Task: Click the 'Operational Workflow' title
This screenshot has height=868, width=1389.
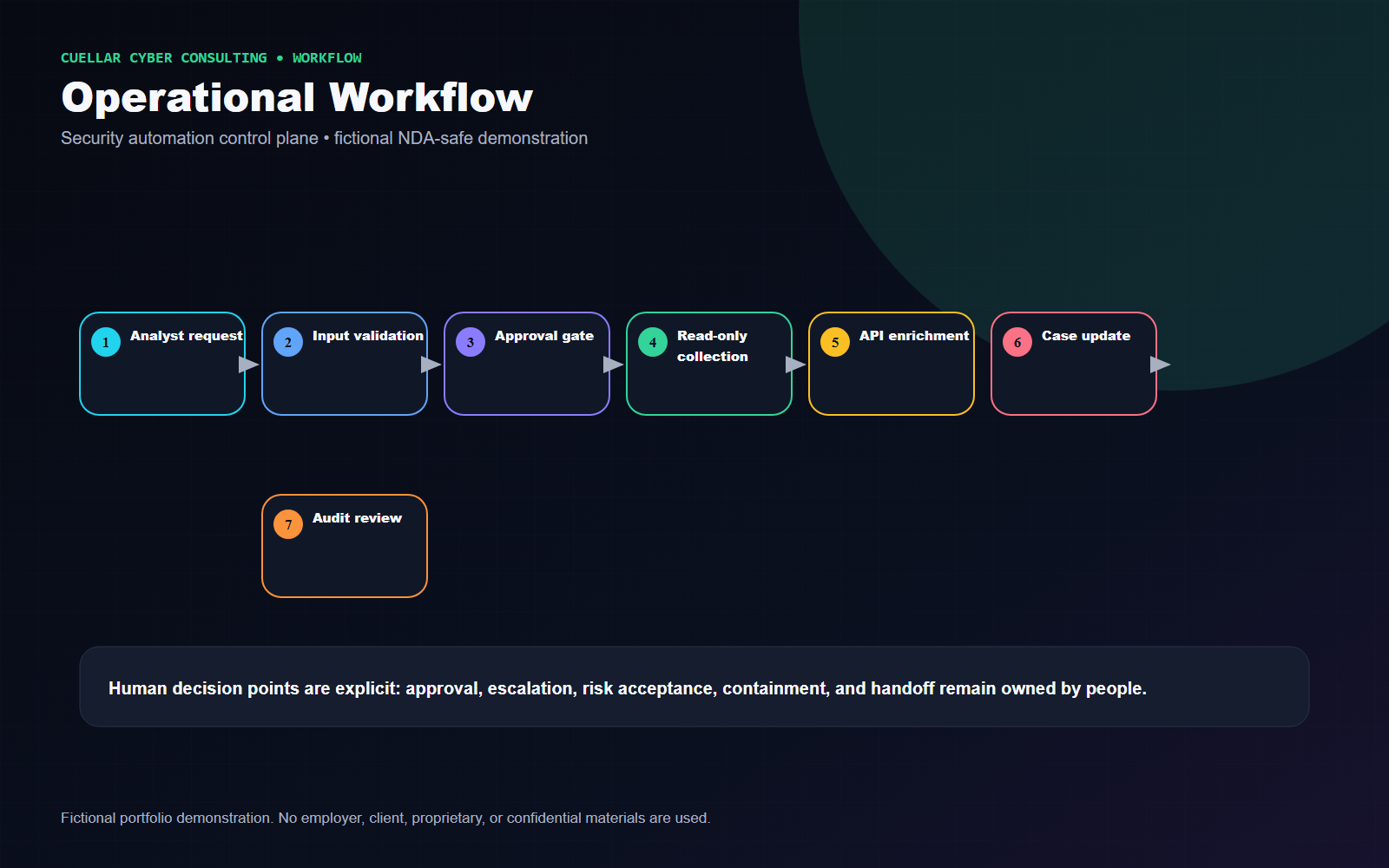Action: [297, 97]
